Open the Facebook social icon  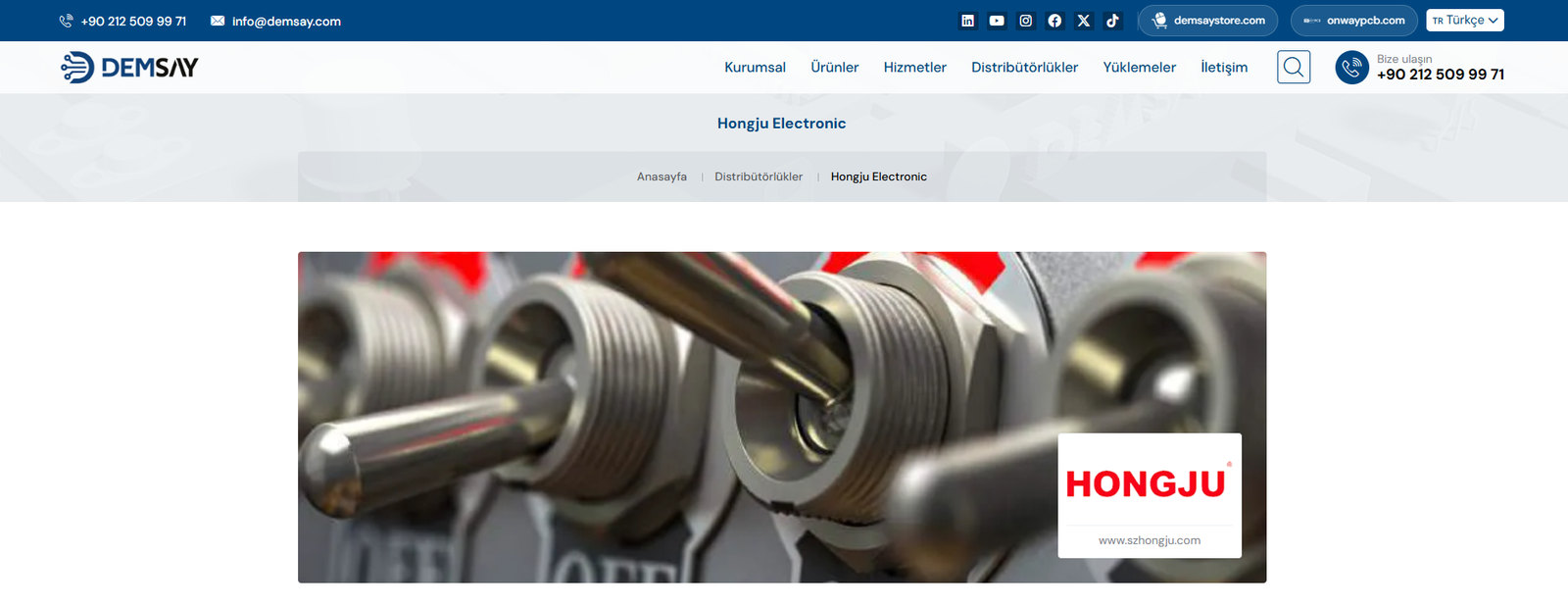coord(1054,21)
